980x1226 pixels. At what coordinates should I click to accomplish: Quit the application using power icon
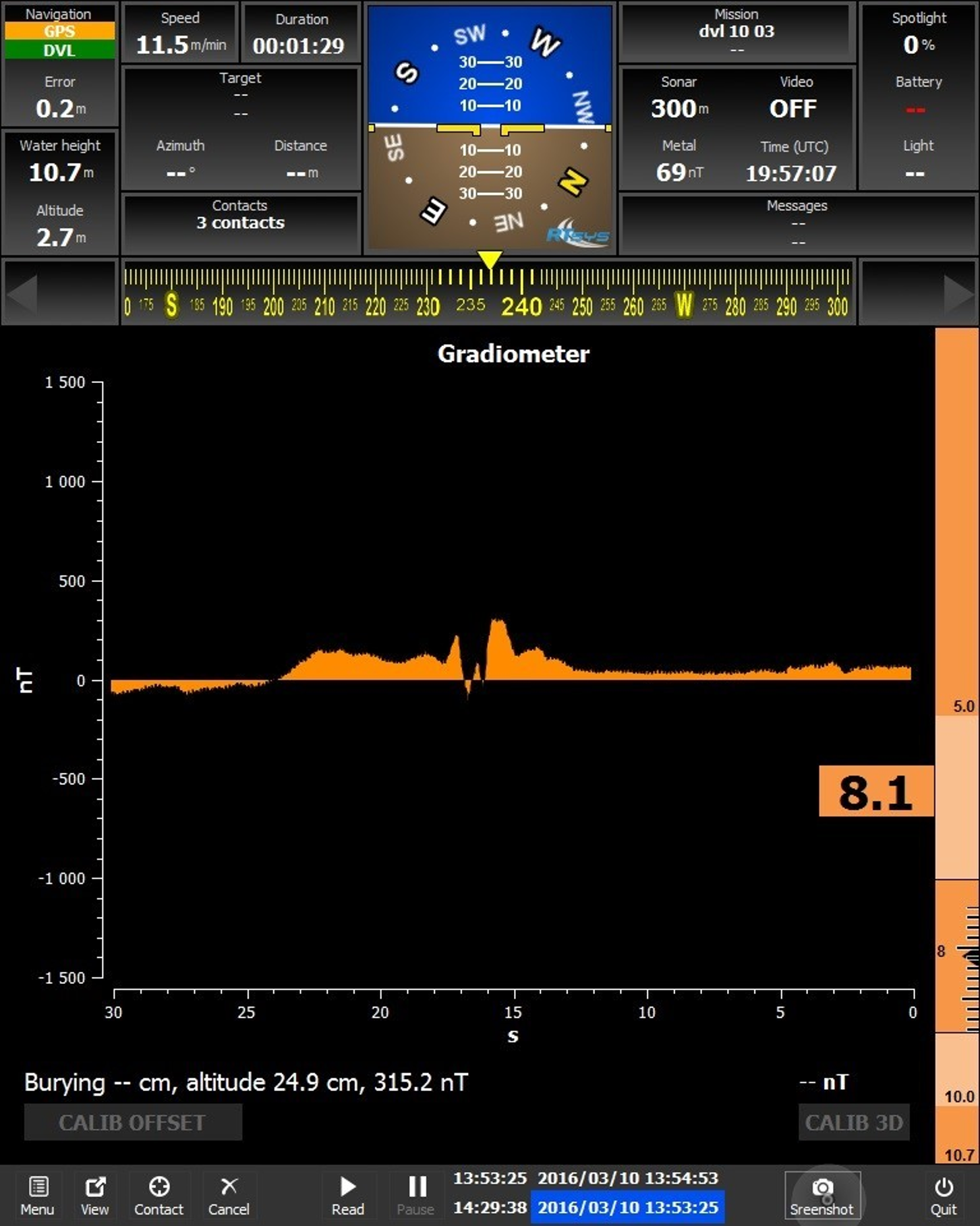[943, 1195]
